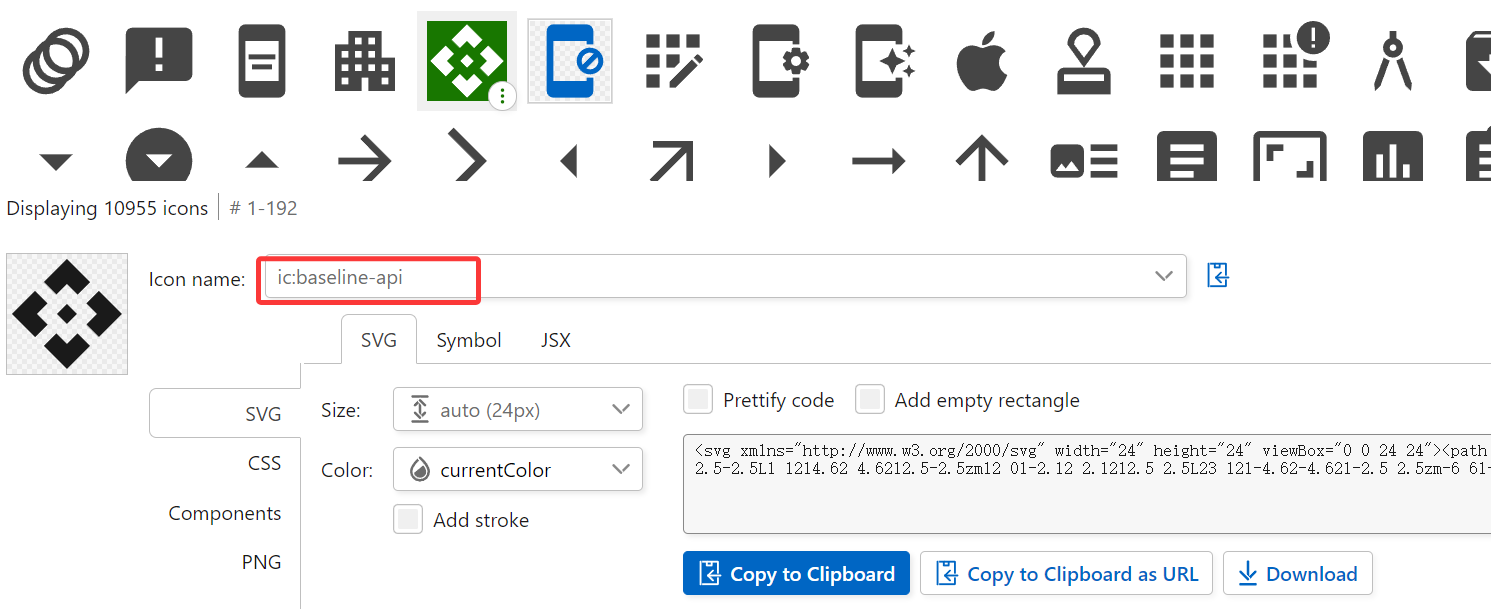
Task: Enable the Prettify code checkbox
Action: 698,400
